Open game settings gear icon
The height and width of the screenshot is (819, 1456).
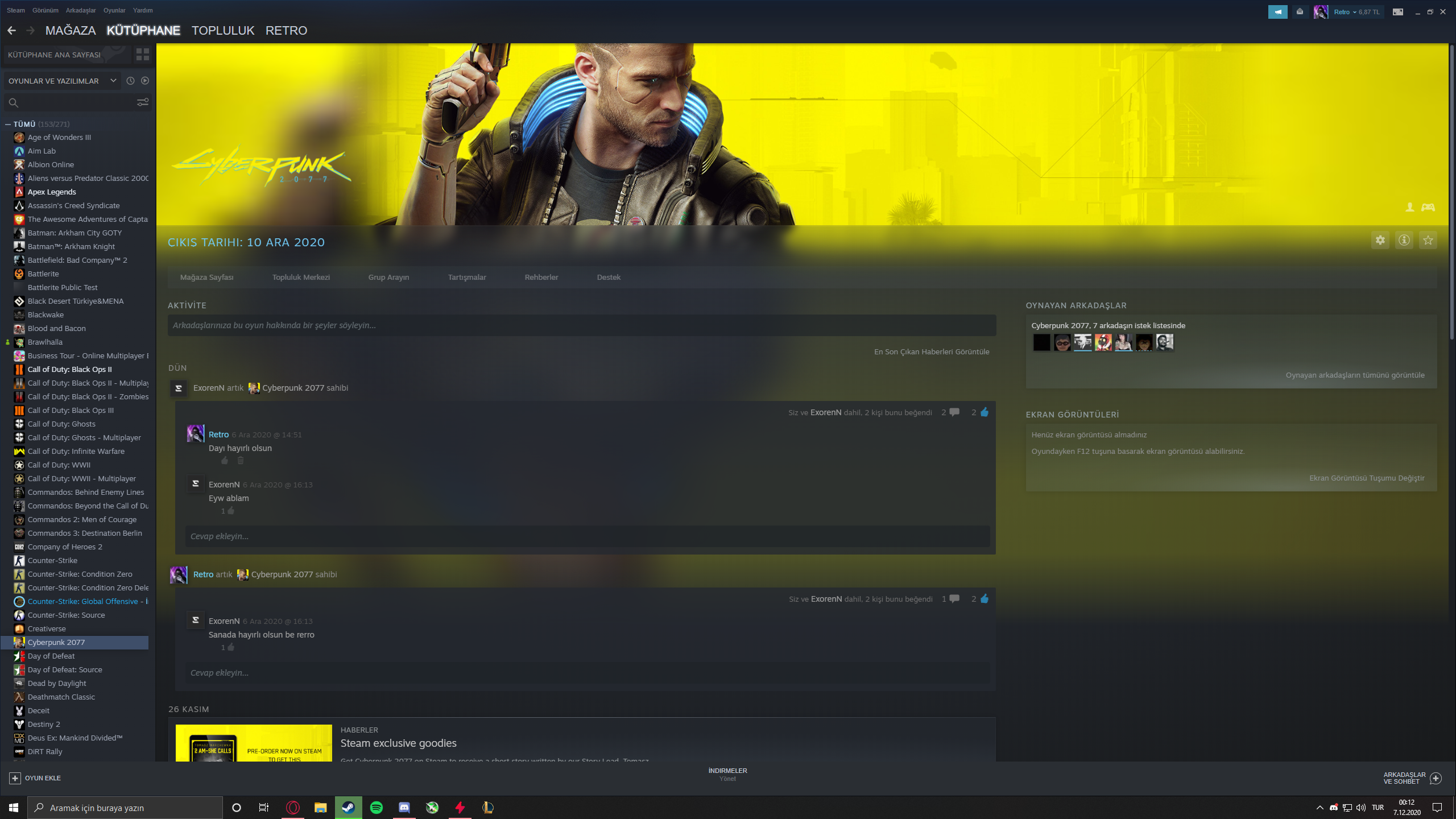click(x=1380, y=240)
